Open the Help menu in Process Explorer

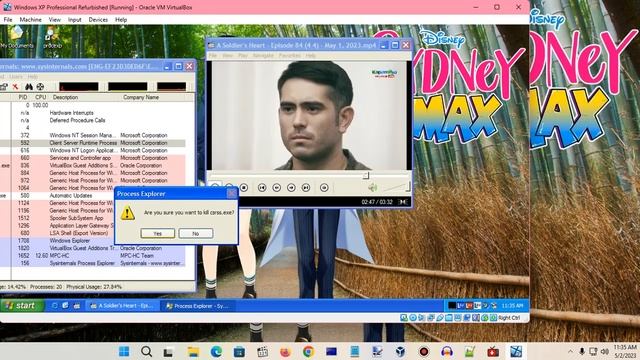(x=33, y=77)
